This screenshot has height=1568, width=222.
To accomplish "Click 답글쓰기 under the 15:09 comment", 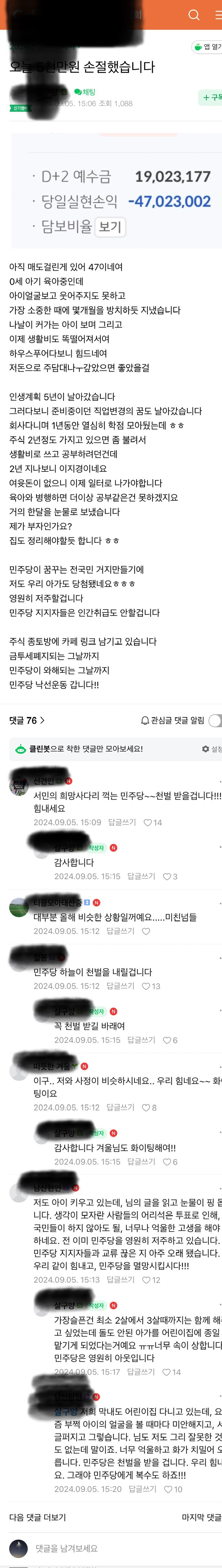I will click(122, 823).
